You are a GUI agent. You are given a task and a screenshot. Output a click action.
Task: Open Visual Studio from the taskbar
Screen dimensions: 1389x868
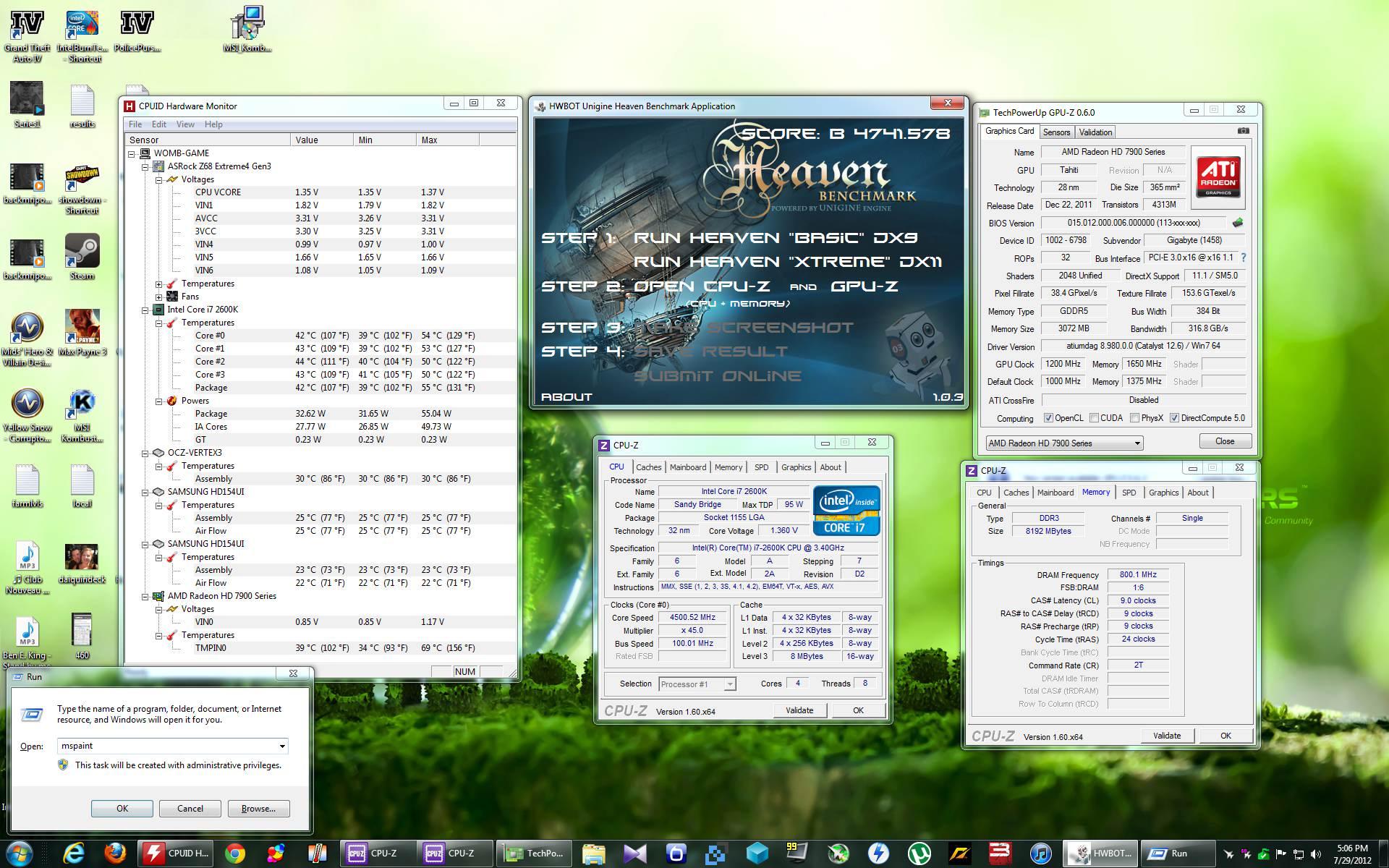[x=634, y=854]
